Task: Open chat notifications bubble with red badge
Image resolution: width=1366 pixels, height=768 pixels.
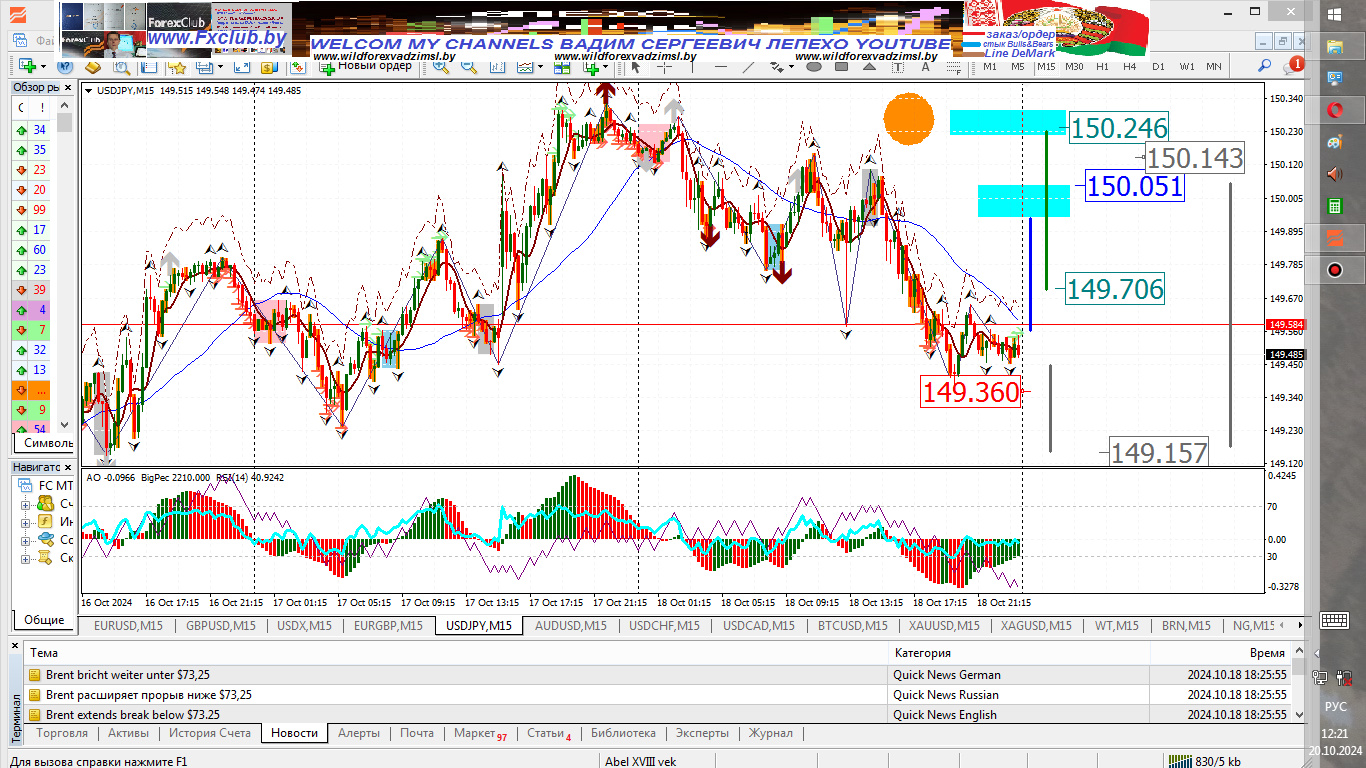Action: [x=1292, y=67]
